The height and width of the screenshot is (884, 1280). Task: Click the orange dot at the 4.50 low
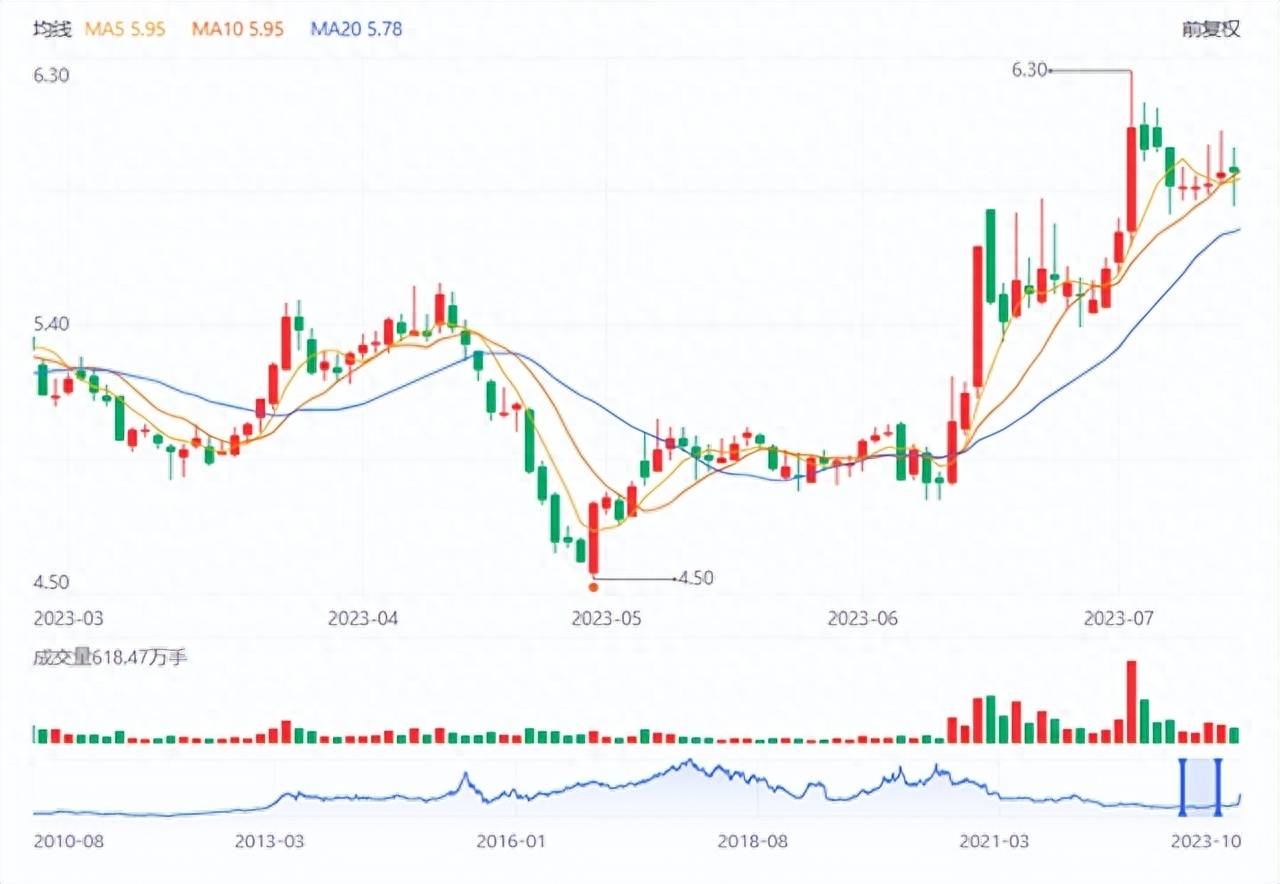pos(594,587)
